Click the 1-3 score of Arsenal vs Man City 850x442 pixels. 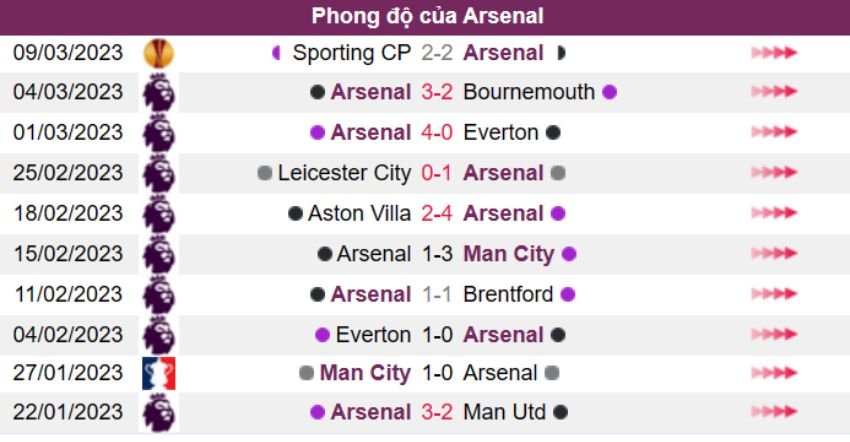[437, 253]
